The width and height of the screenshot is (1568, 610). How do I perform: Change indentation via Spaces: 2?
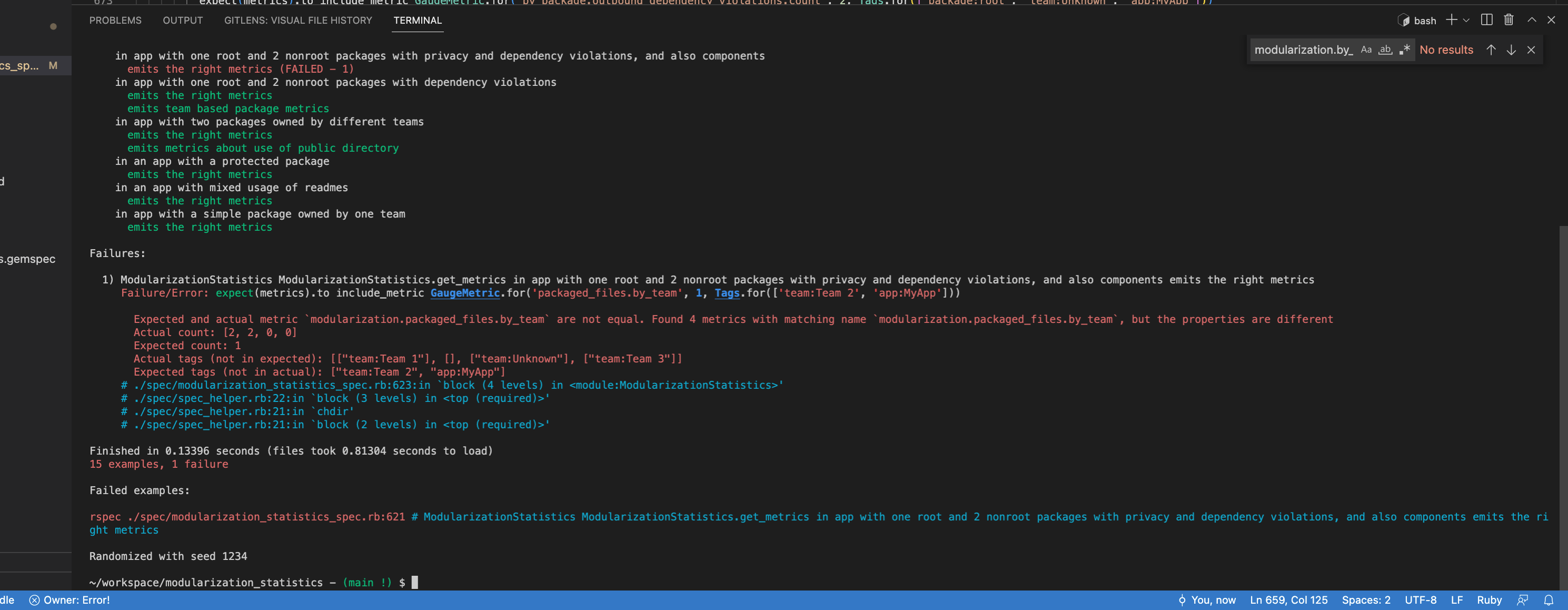tap(1366, 601)
